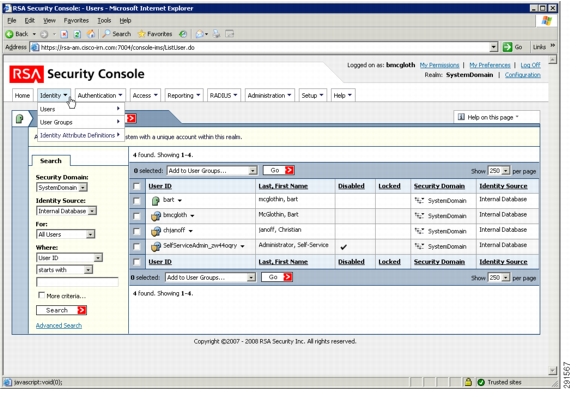Click user icon next to chjanoff
Viewport: 576px width, 397px height.
(156, 231)
